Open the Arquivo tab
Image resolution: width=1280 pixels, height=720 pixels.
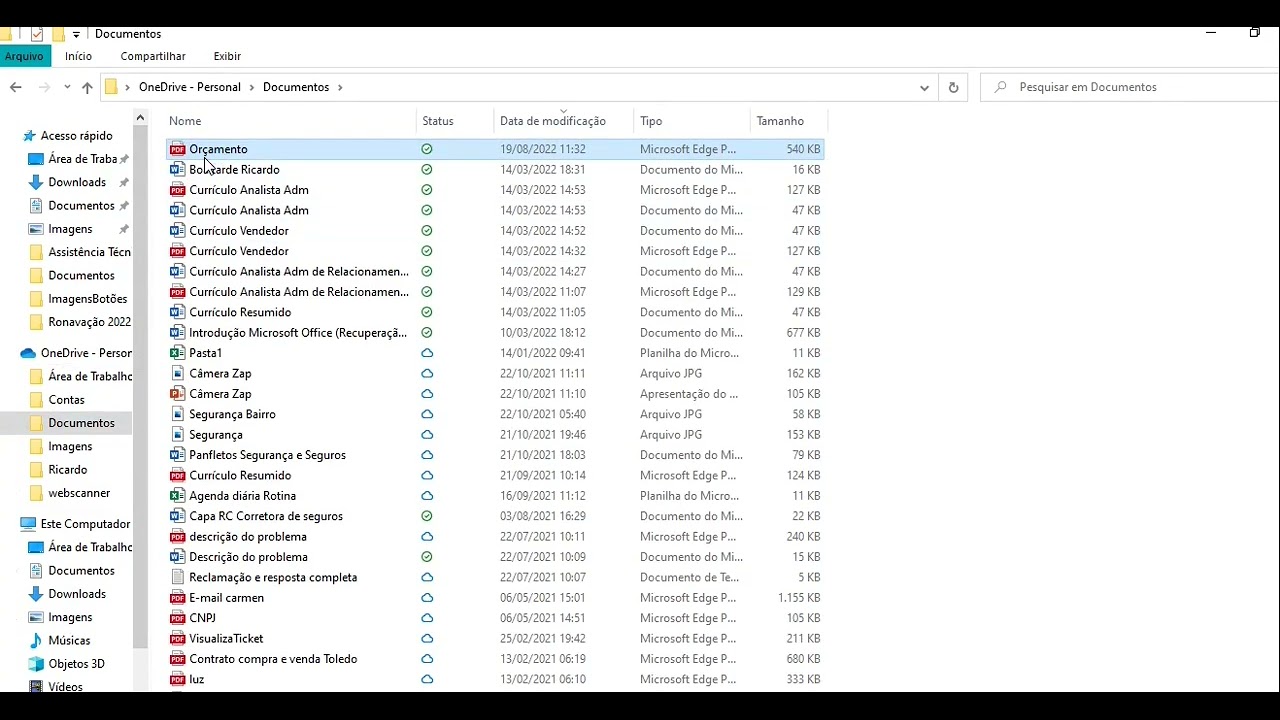tap(24, 56)
